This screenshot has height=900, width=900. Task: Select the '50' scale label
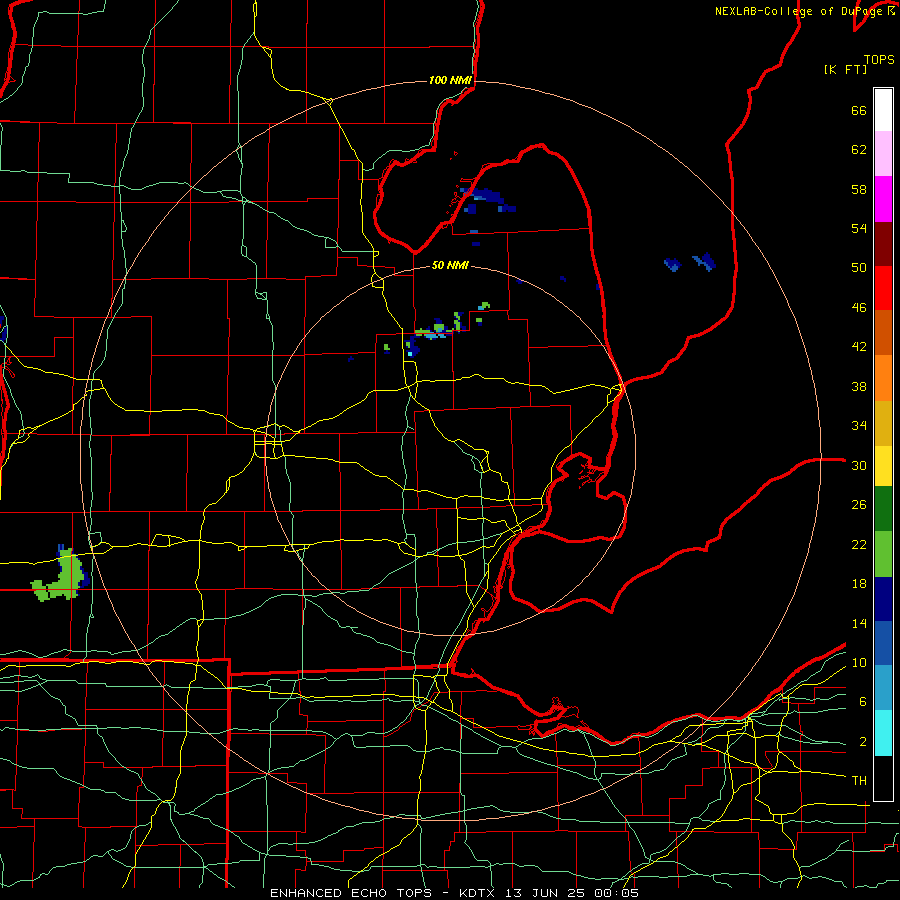click(859, 268)
